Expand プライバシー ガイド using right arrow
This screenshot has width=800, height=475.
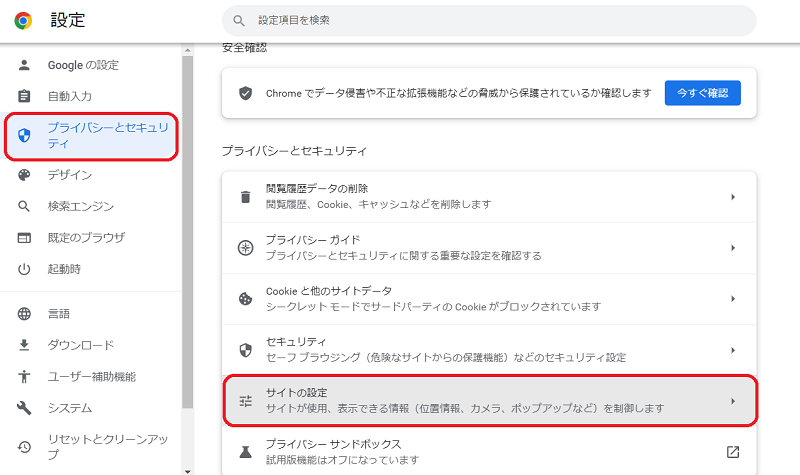pyautogui.click(x=732, y=248)
